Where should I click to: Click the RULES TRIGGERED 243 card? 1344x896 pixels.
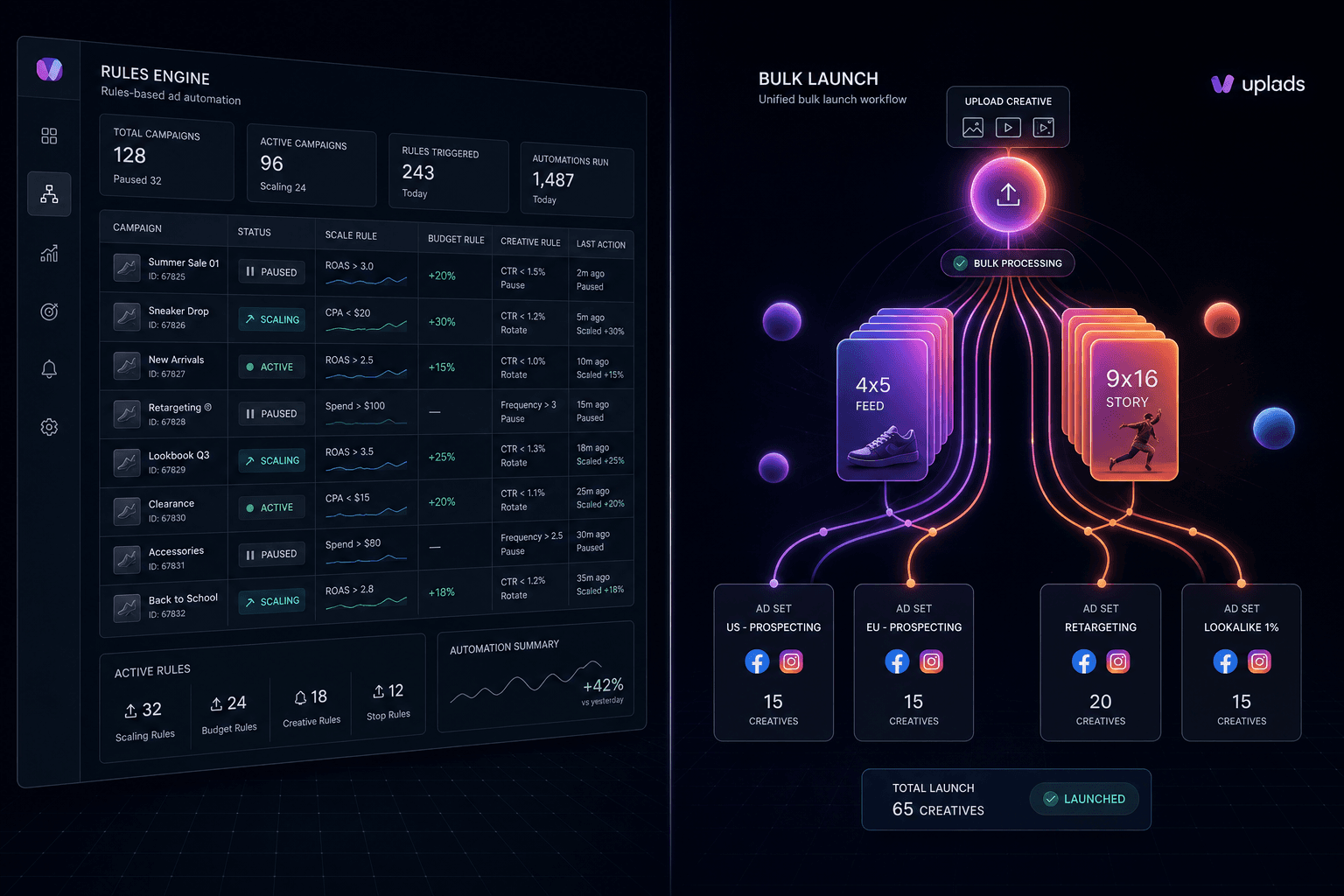(448, 172)
